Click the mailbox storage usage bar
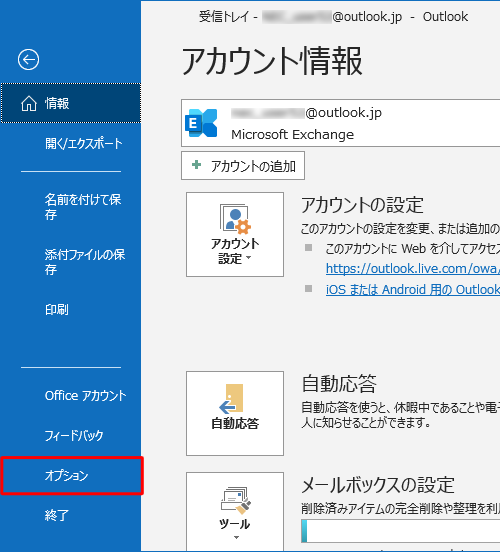 click(400, 531)
